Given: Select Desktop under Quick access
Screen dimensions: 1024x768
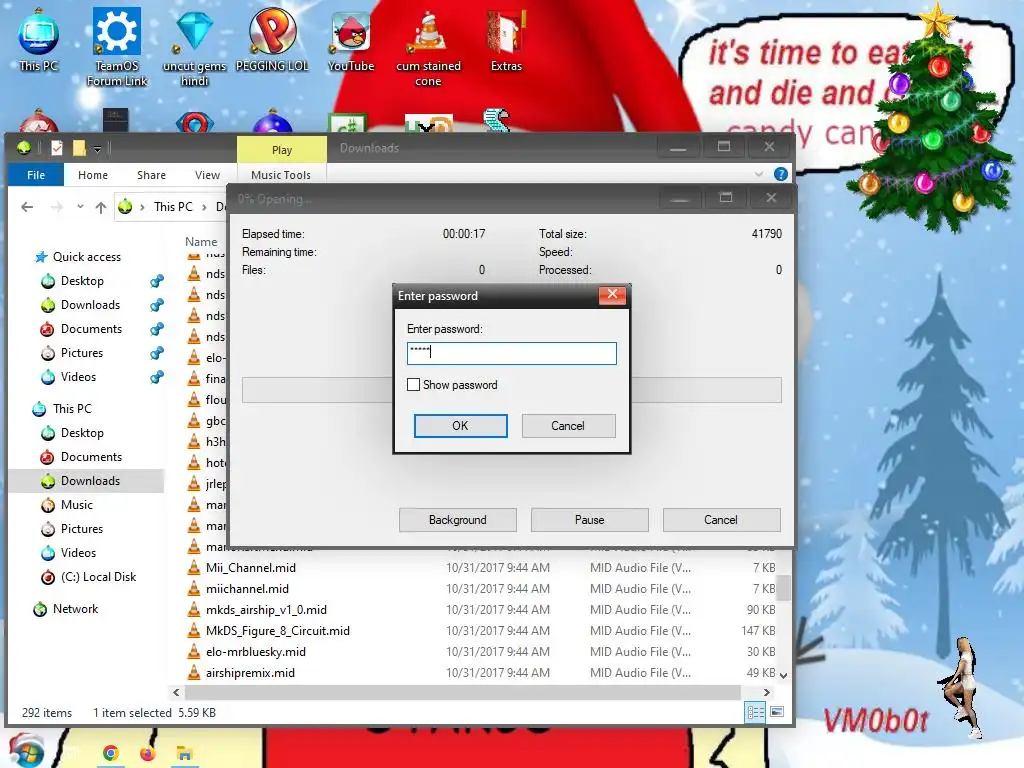Looking at the screenshot, I should 82,281.
